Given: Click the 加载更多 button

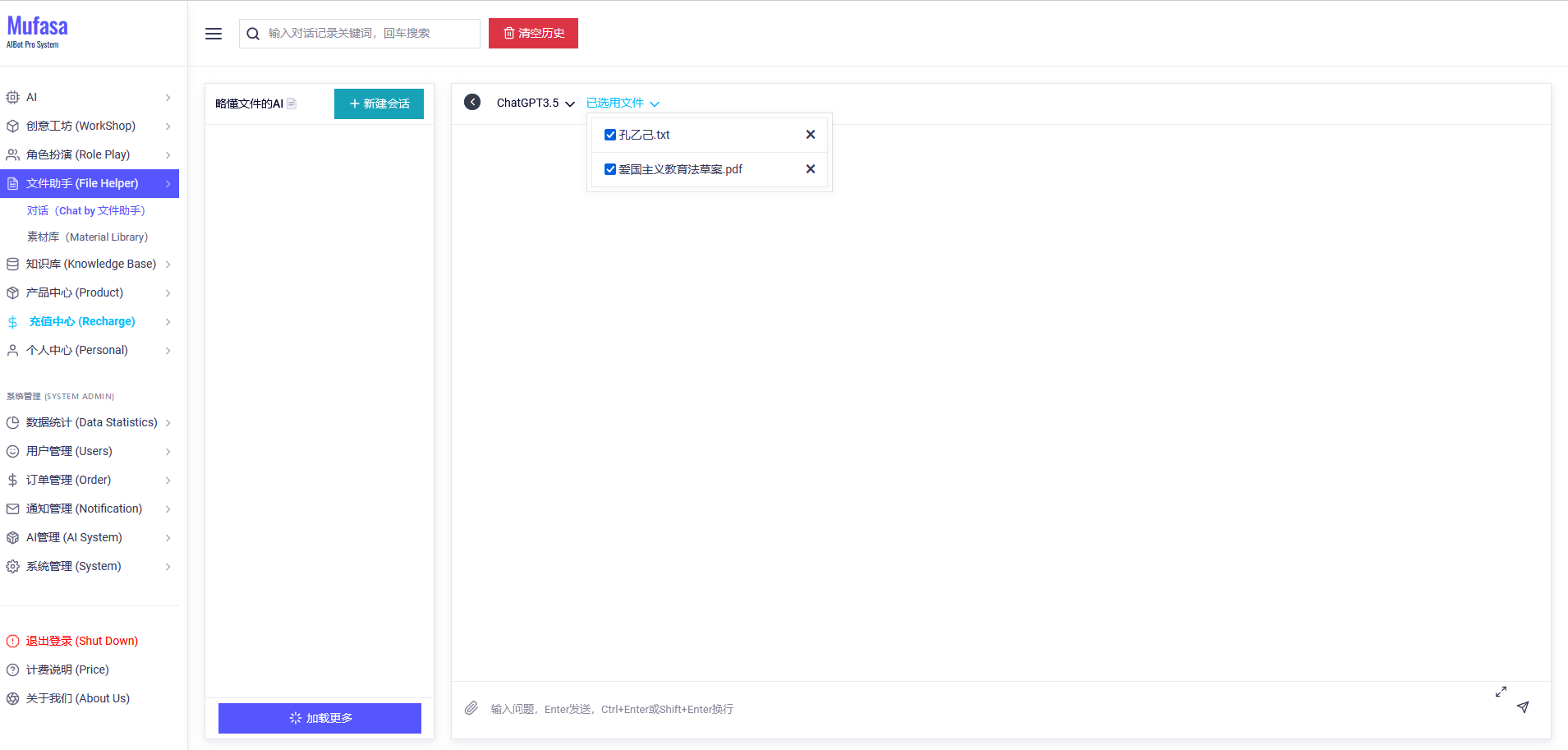Looking at the screenshot, I should (x=320, y=718).
